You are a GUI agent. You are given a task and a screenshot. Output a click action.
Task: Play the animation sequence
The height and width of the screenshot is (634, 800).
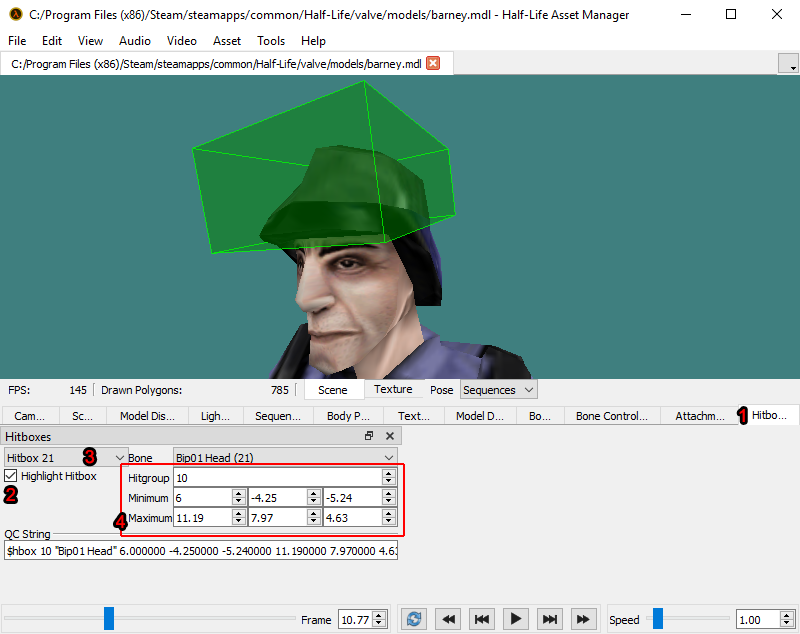coord(515,619)
